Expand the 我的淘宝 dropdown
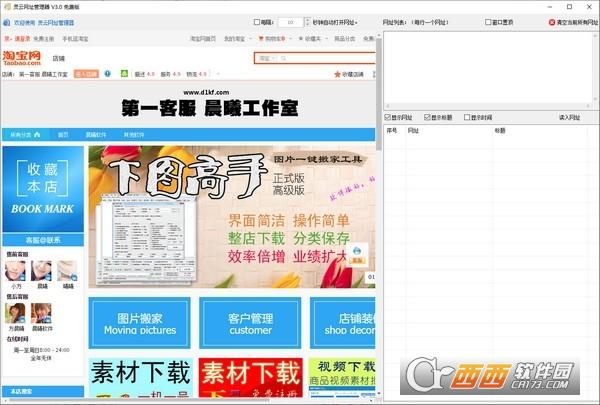 pyautogui.click(x=251, y=39)
